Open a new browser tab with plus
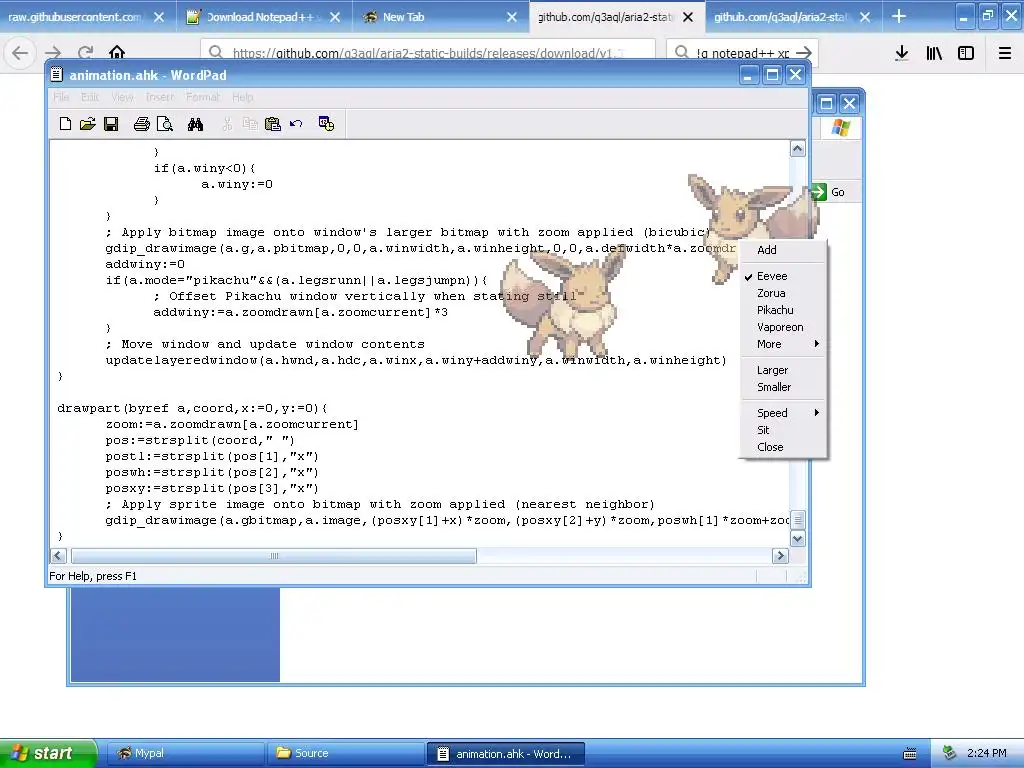The height and width of the screenshot is (768, 1024). pos(899,16)
